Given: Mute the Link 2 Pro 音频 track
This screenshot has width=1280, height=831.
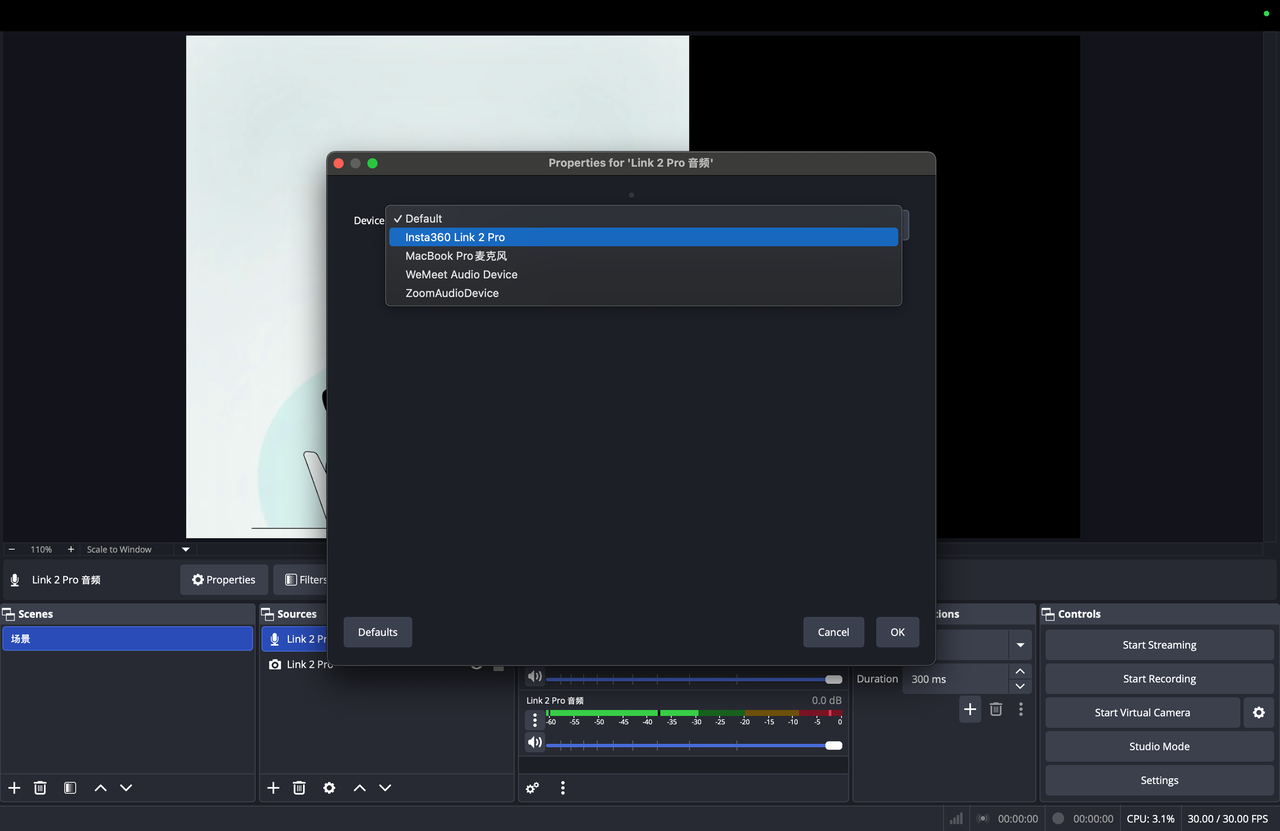Looking at the screenshot, I should [x=535, y=743].
